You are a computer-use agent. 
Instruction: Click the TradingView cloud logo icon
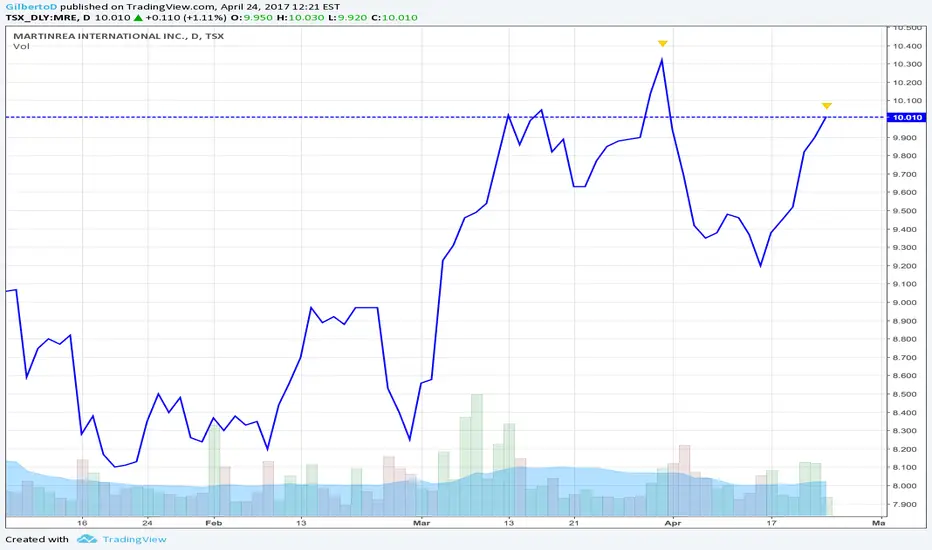pyautogui.click(x=87, y=539)
